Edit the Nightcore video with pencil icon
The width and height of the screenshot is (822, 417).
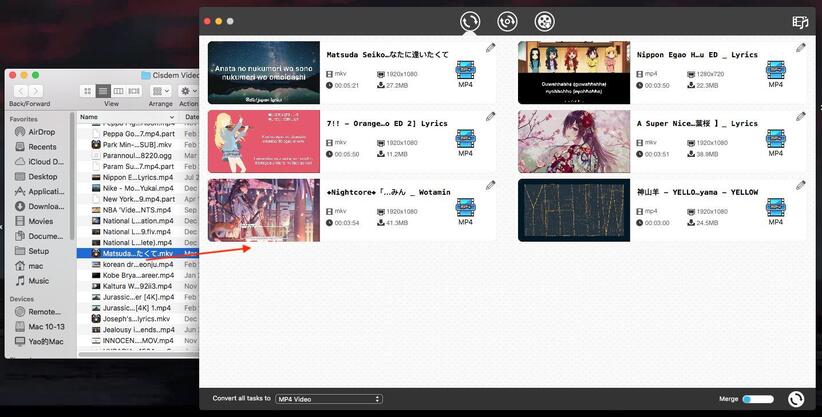(x=490, y=186)
